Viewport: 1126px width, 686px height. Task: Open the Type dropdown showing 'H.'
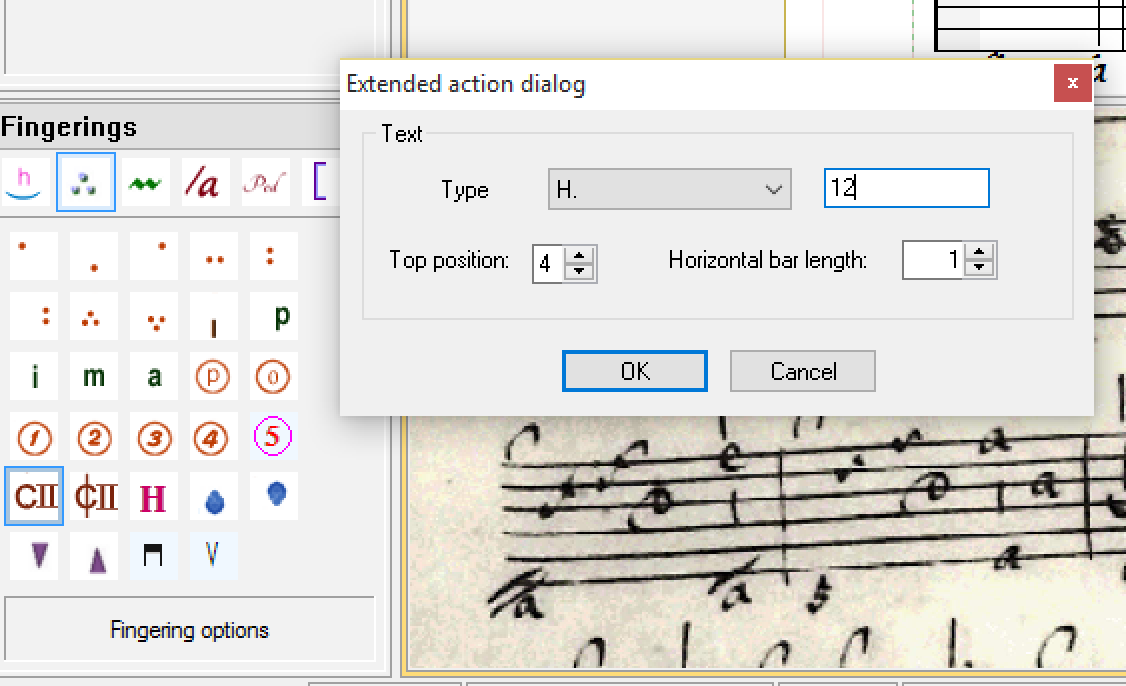pos(669,190)
